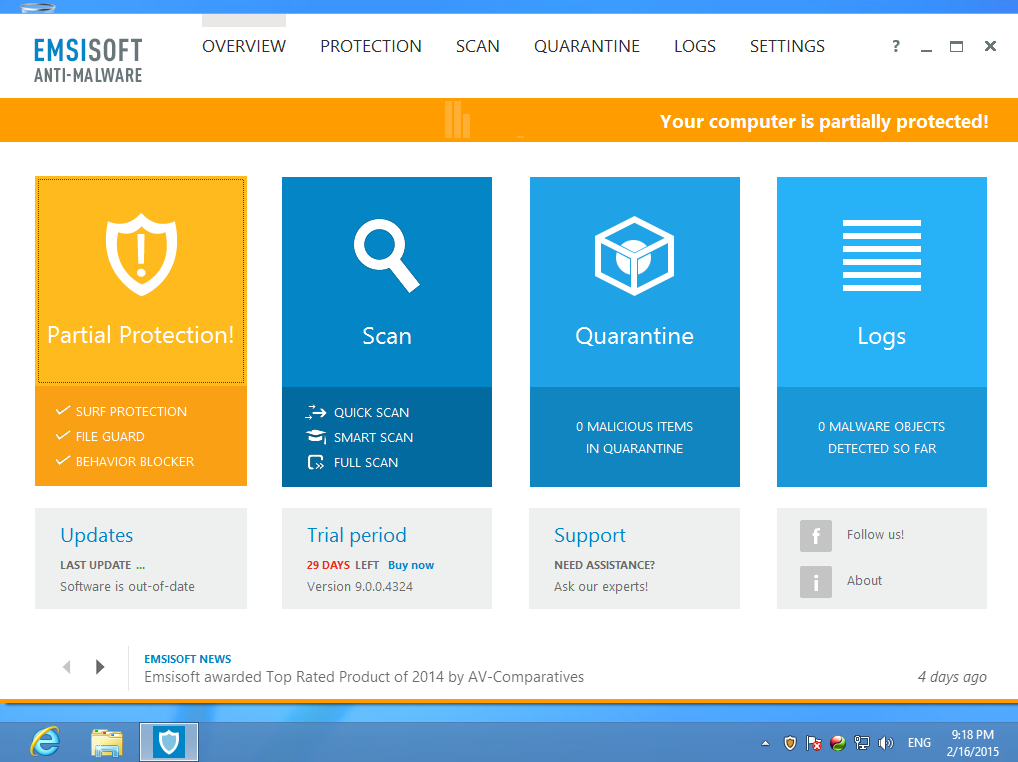The image size is (1018, 762).
Task: Click the info icon next to About
Action: [815, 582]
